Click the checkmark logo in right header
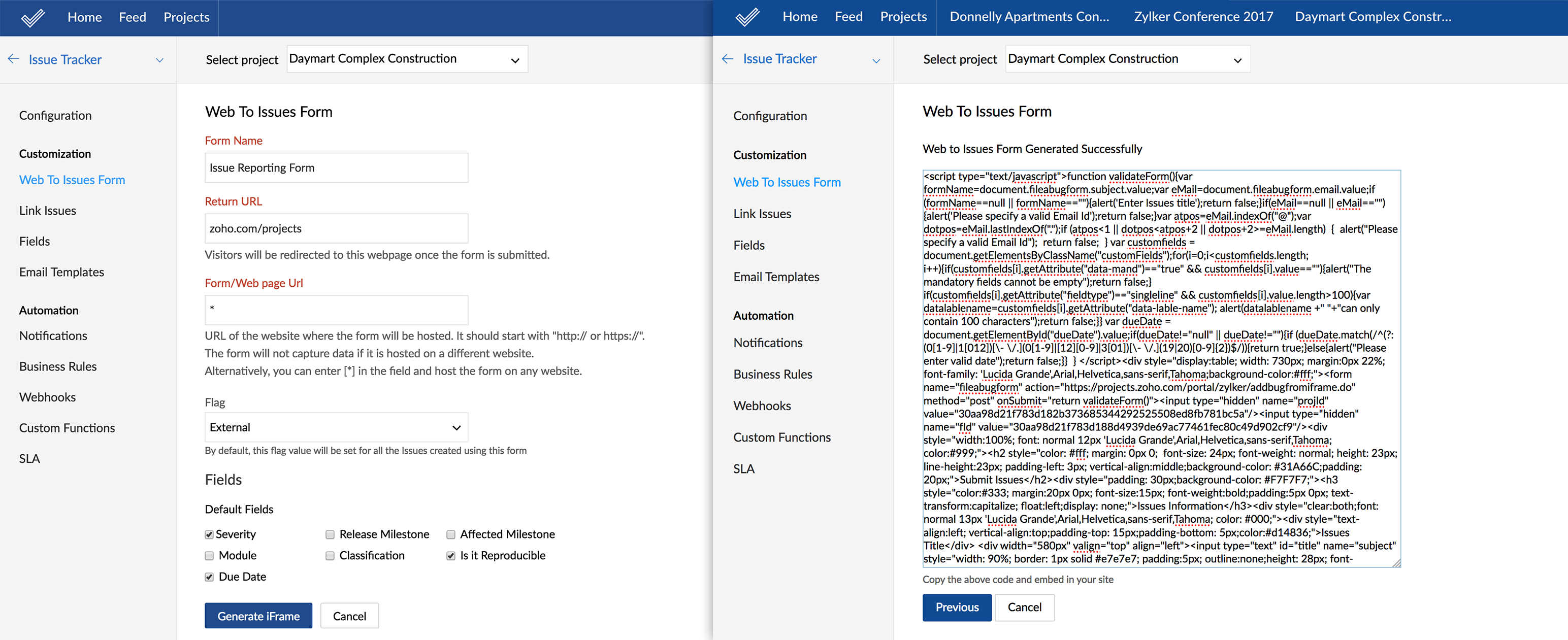The height and width of the screenshot is (640, 1568). pos(747,17)
